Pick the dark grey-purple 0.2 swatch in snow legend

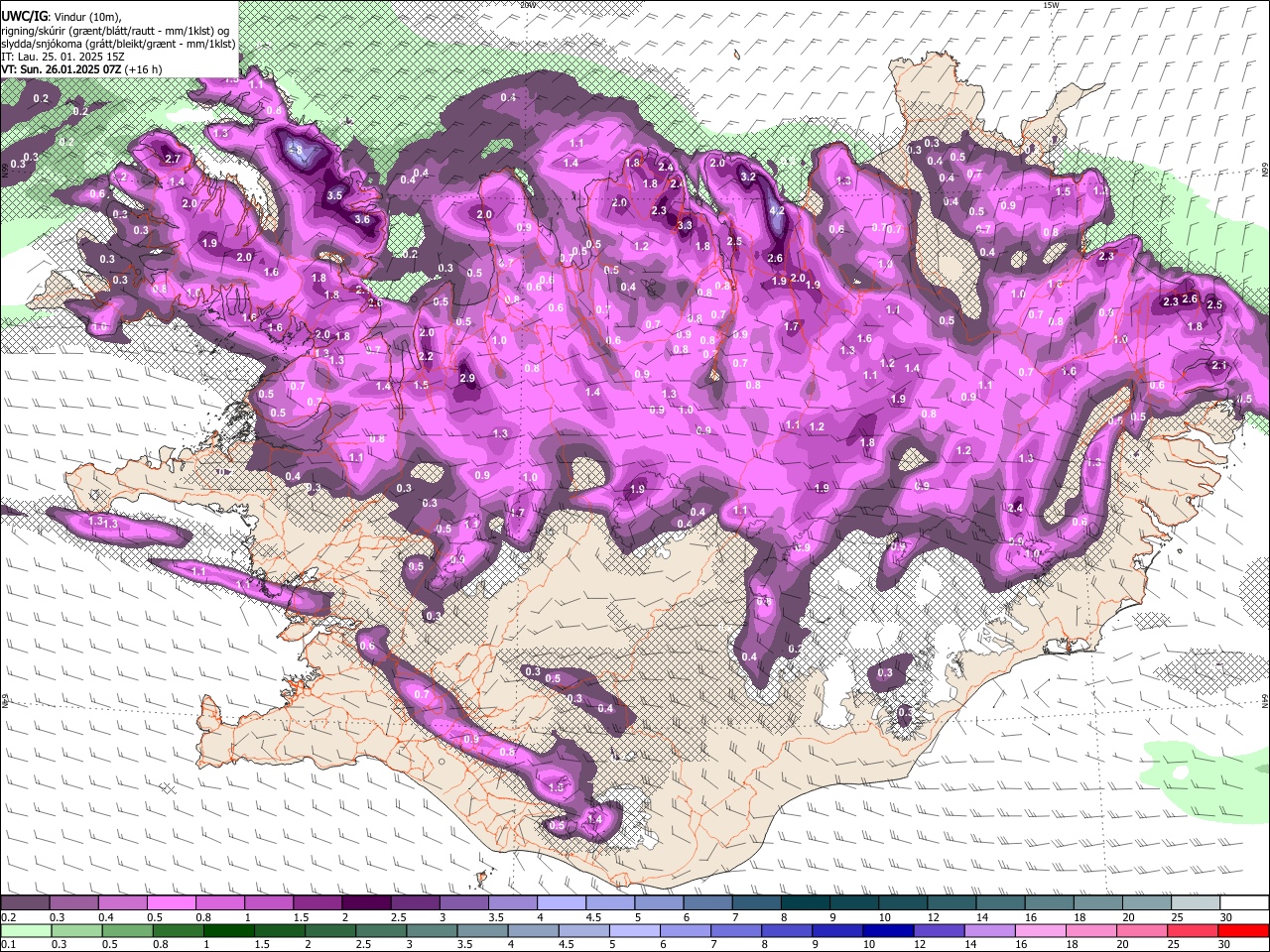point(25,902)
